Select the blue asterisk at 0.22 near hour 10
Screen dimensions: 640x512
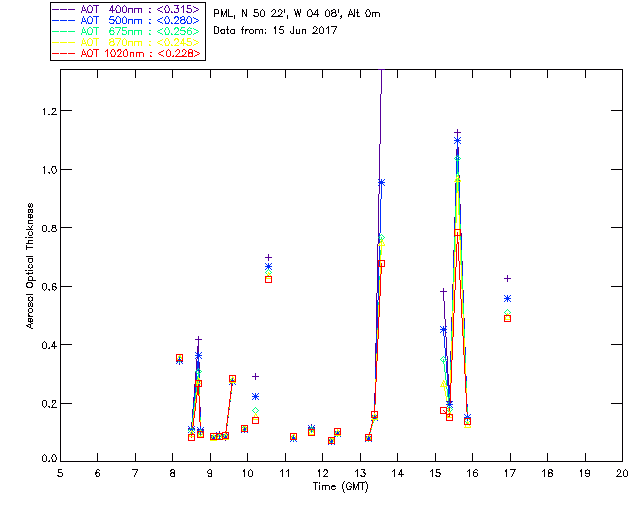[x=256, y=397]
